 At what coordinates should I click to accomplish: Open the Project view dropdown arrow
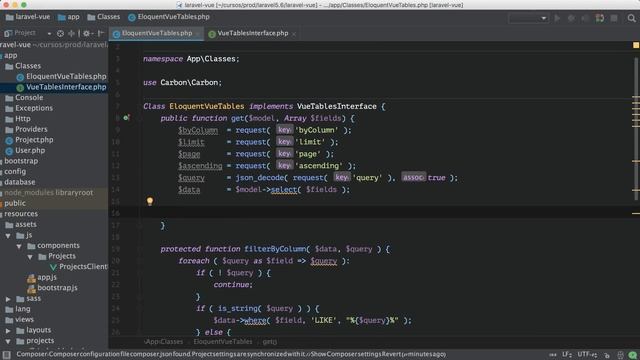click(49, 33)
